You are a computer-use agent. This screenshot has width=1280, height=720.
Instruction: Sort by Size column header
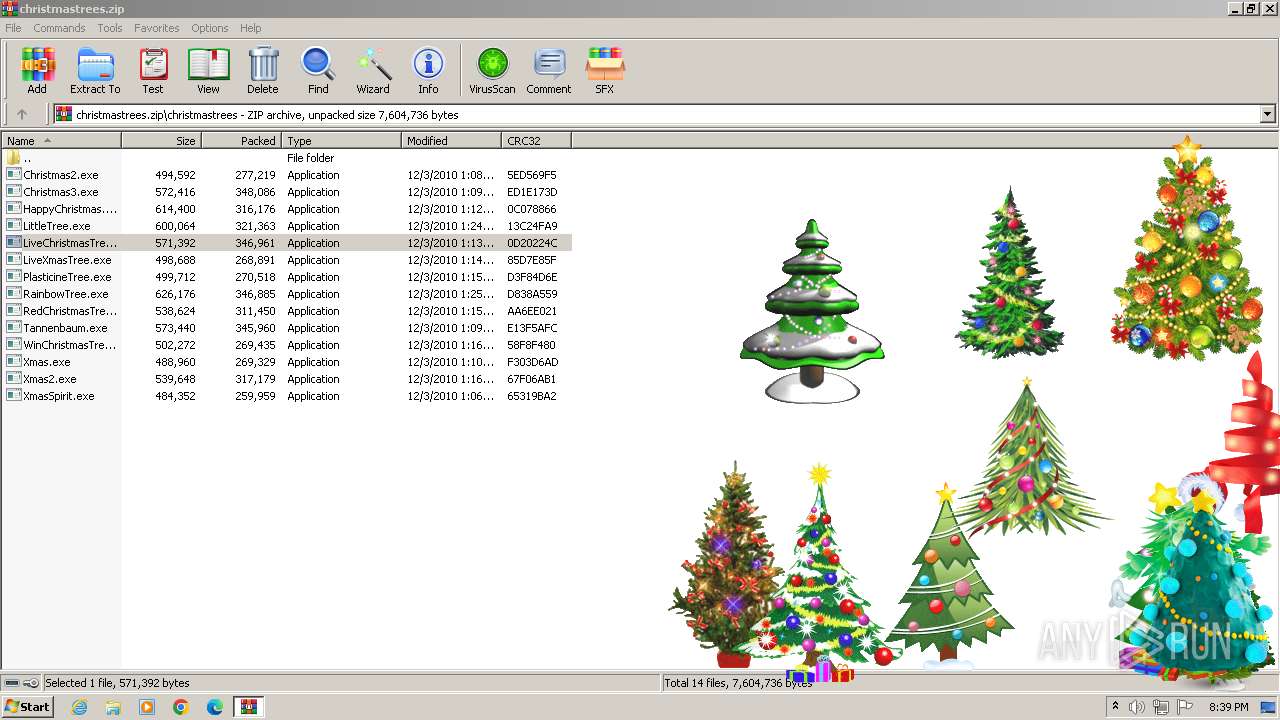pyautogui.click(x=161, y=141)
